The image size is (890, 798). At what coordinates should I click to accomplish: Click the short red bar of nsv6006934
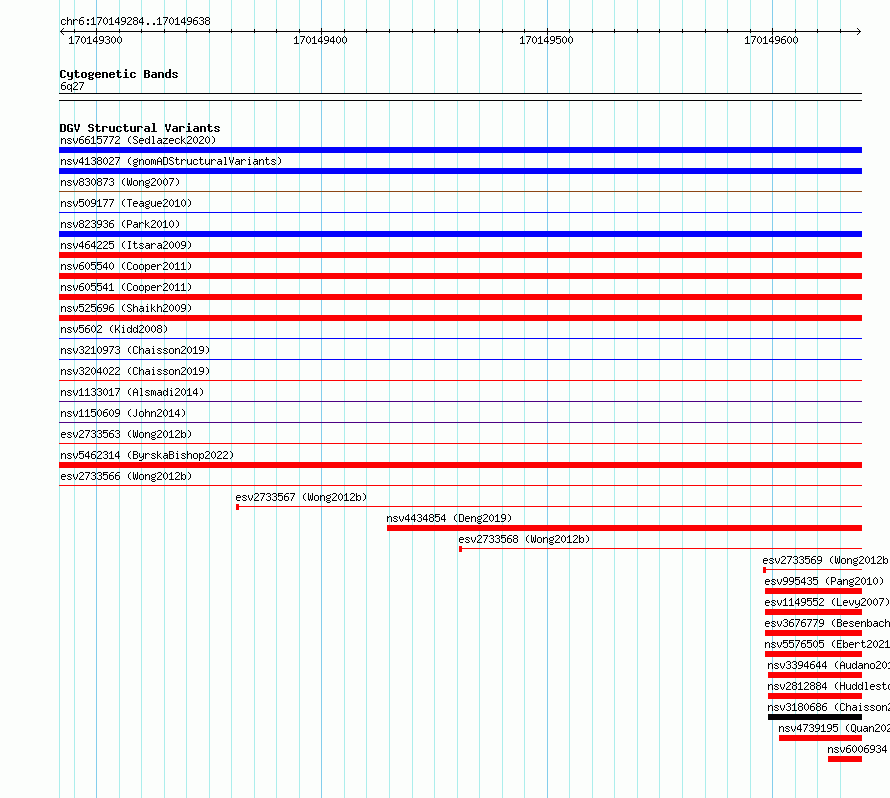point(845,759)
